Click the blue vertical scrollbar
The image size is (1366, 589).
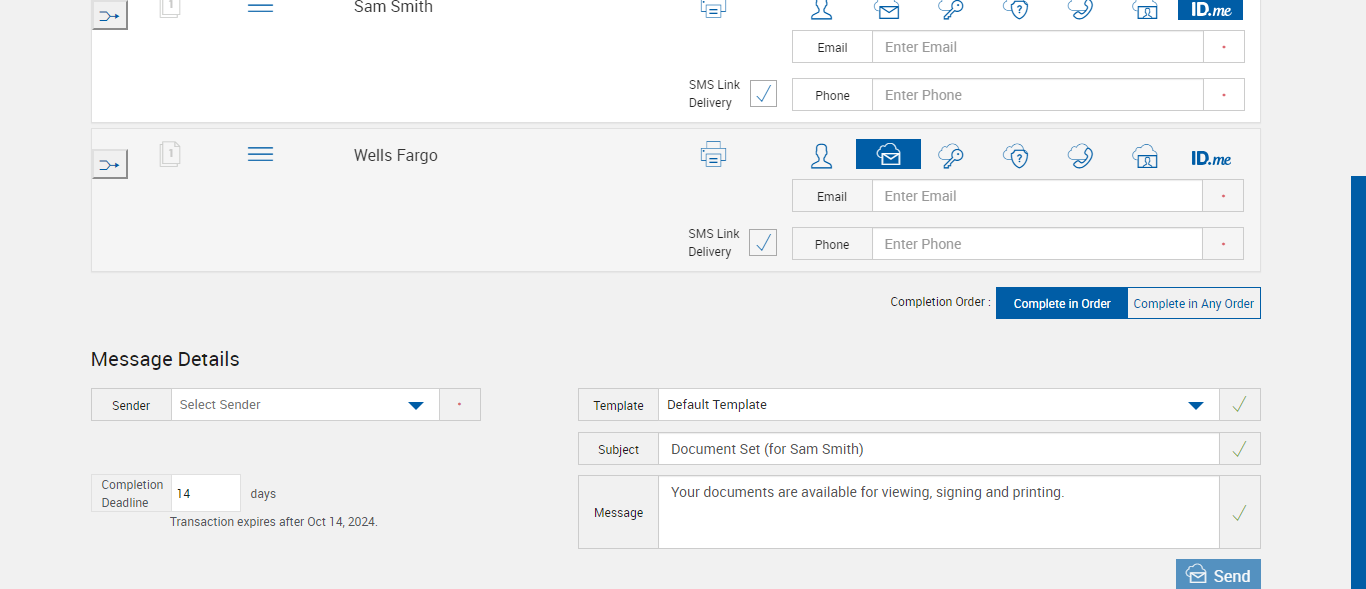1358,380
